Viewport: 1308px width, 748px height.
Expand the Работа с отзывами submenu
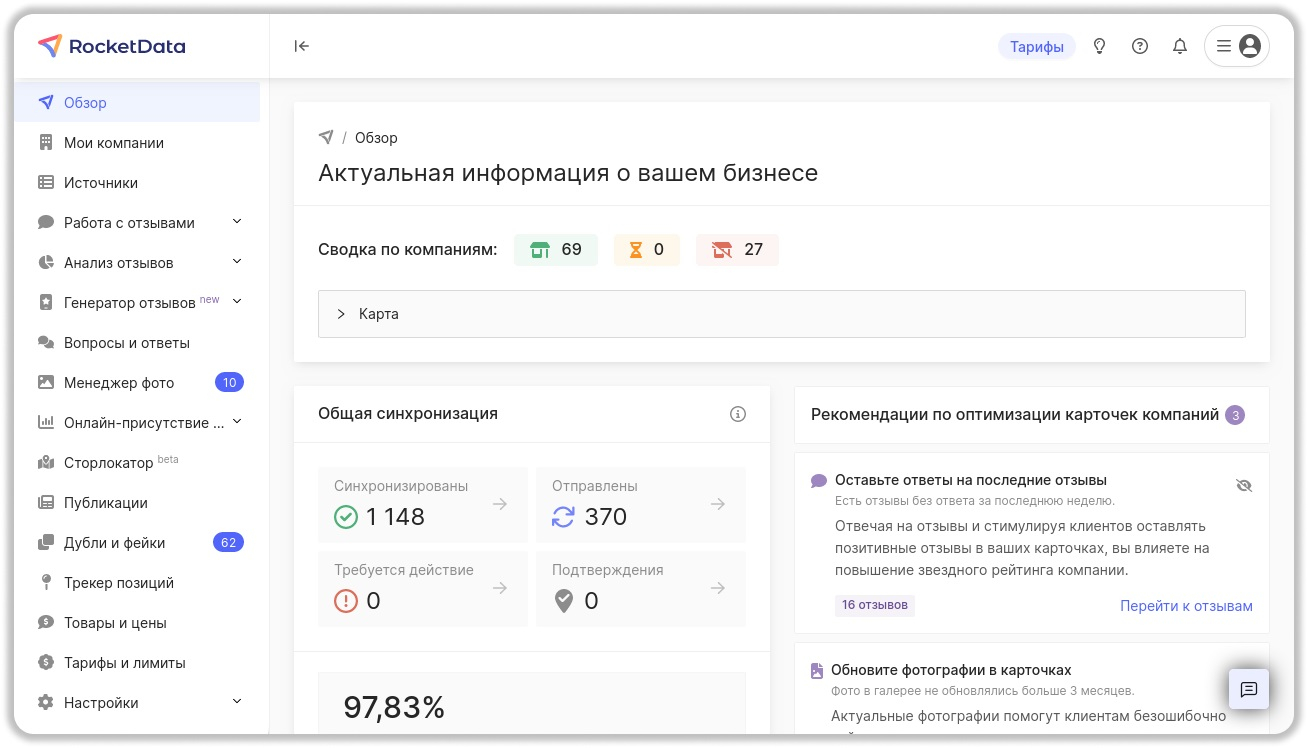click(x=237, y=222)
